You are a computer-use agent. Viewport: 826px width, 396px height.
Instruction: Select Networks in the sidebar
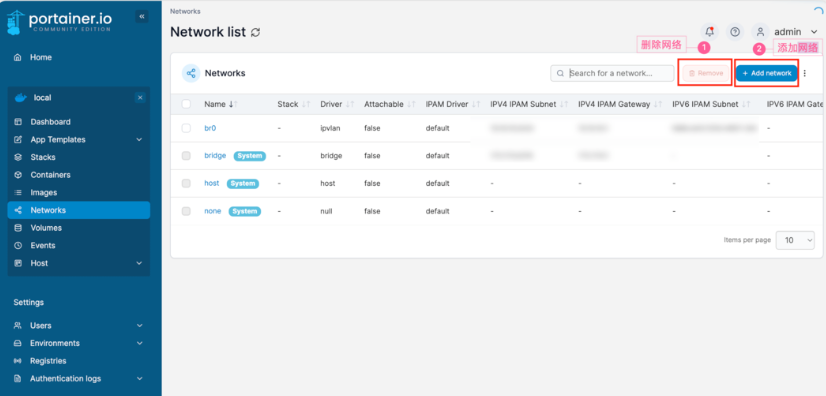click(x=78, y=210)
